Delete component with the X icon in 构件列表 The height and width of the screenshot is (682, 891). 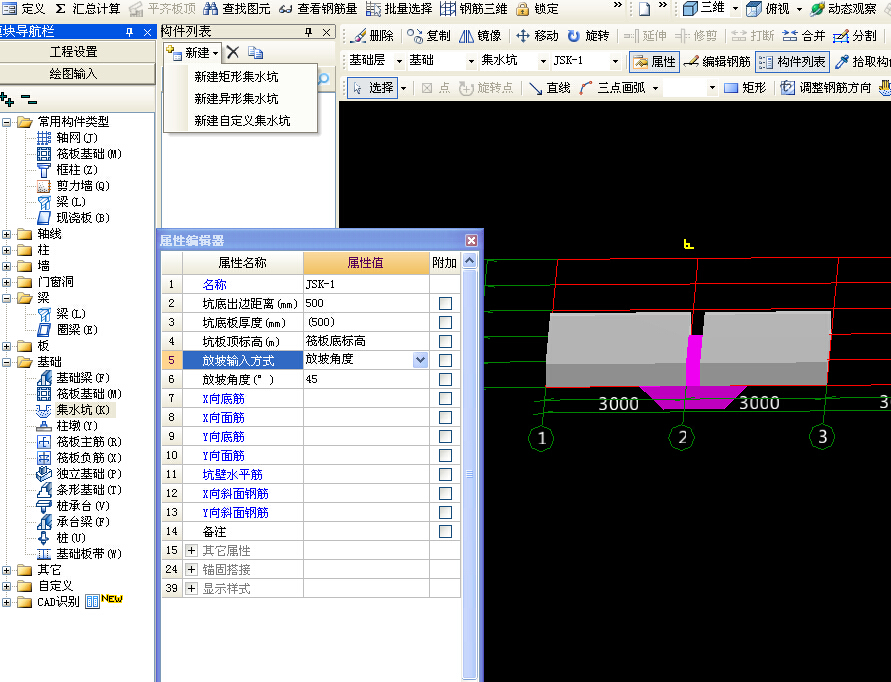click(x=232, y=53)
